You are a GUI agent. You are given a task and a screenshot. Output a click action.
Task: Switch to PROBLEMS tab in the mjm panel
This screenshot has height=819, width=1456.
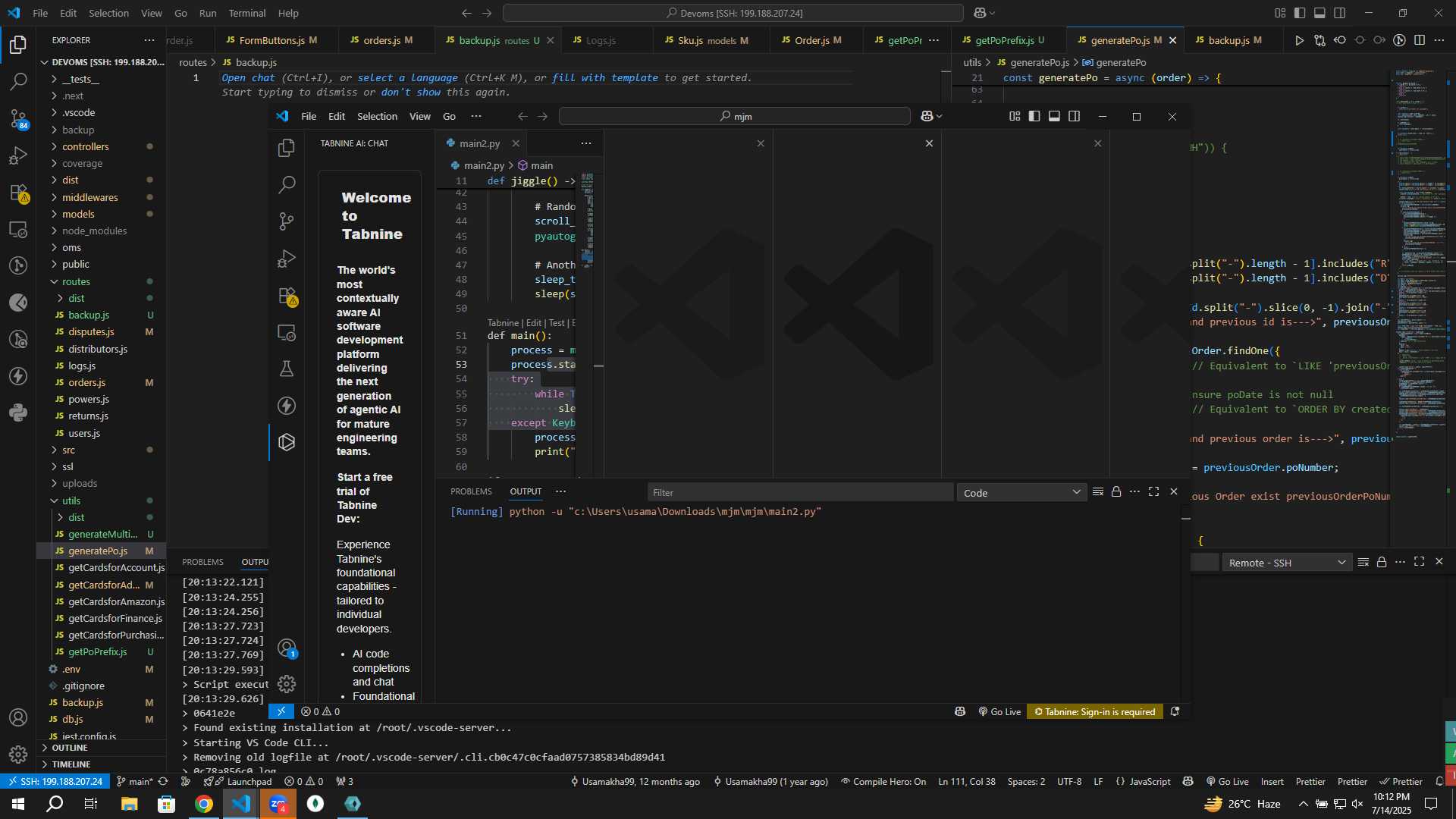tap(471, 491)
